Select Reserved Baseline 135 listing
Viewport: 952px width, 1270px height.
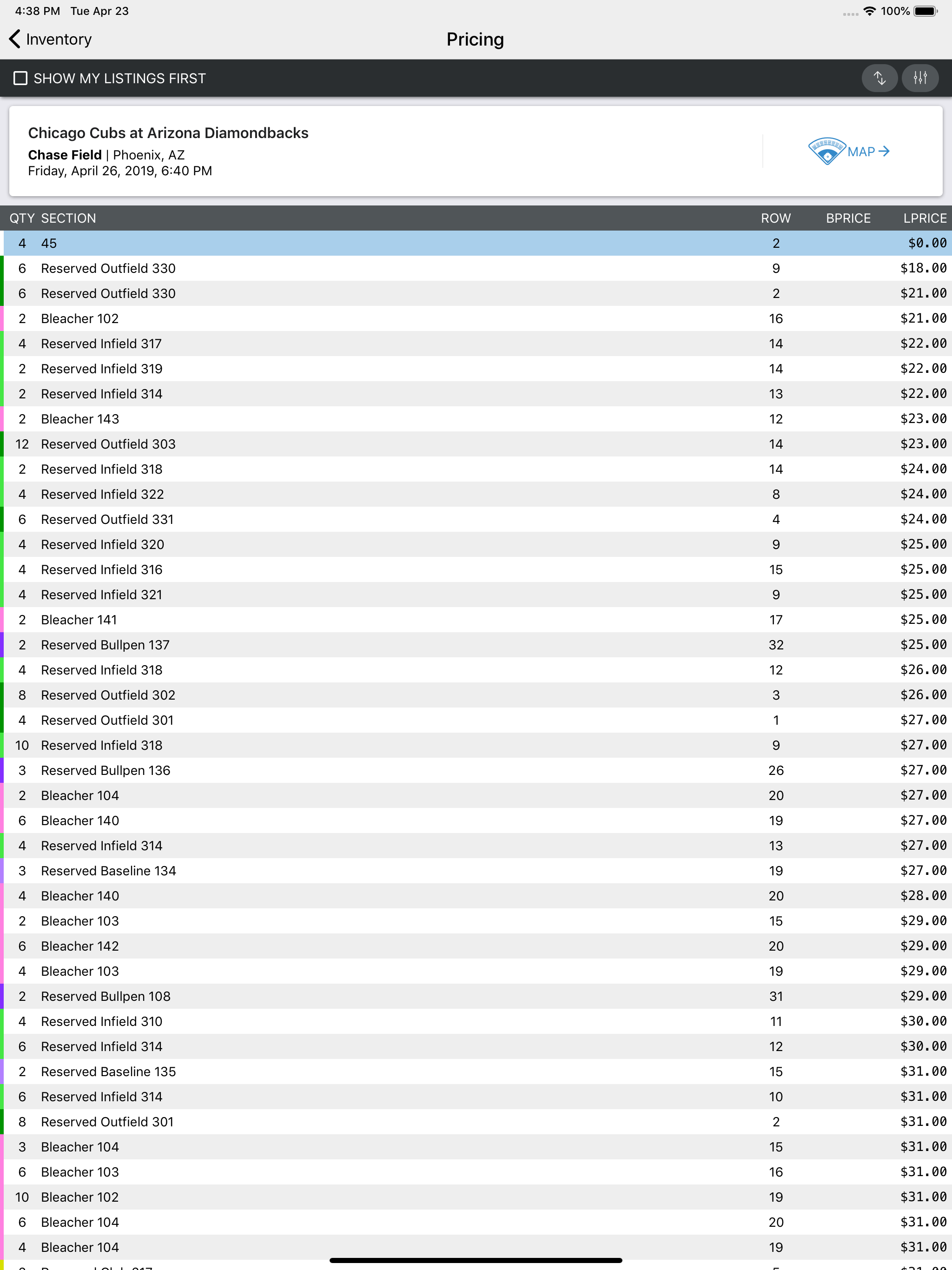[x=476, y=1072]
